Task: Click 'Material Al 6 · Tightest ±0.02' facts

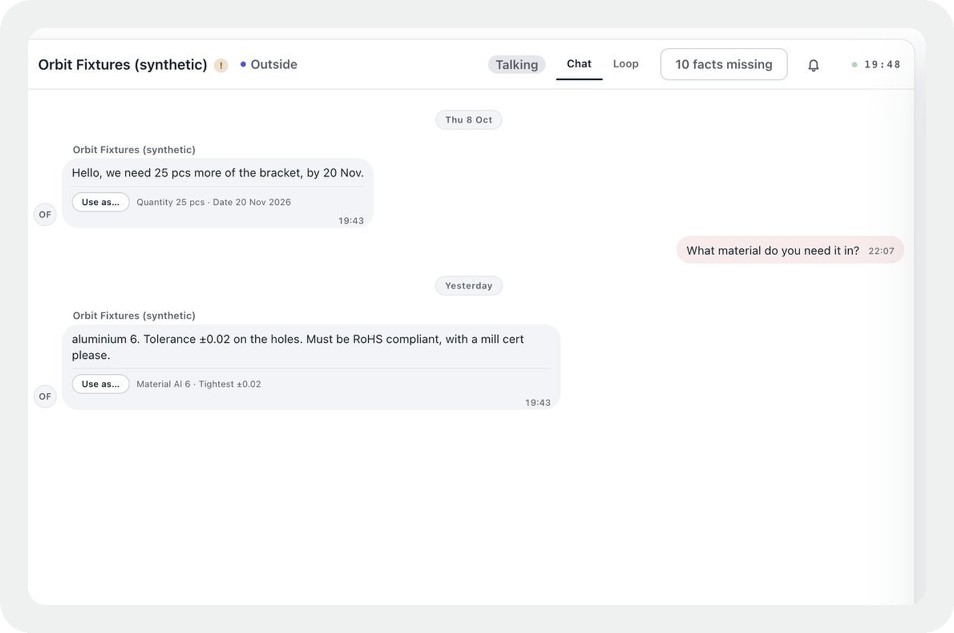Action: coord(198,384)
